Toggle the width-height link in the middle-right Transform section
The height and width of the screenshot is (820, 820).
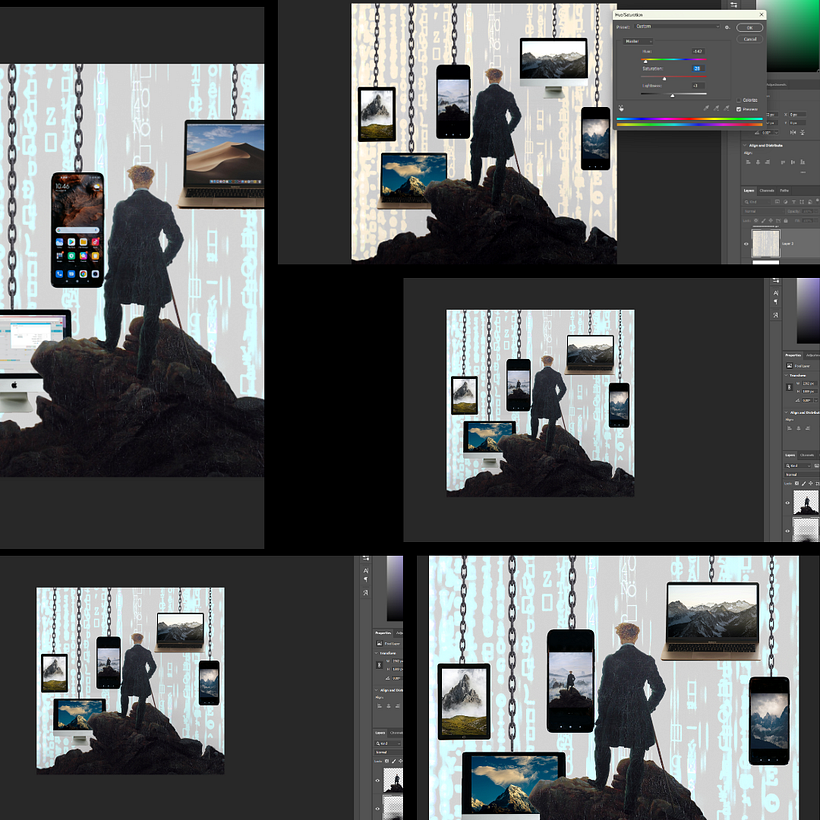[x=789, y=388]
